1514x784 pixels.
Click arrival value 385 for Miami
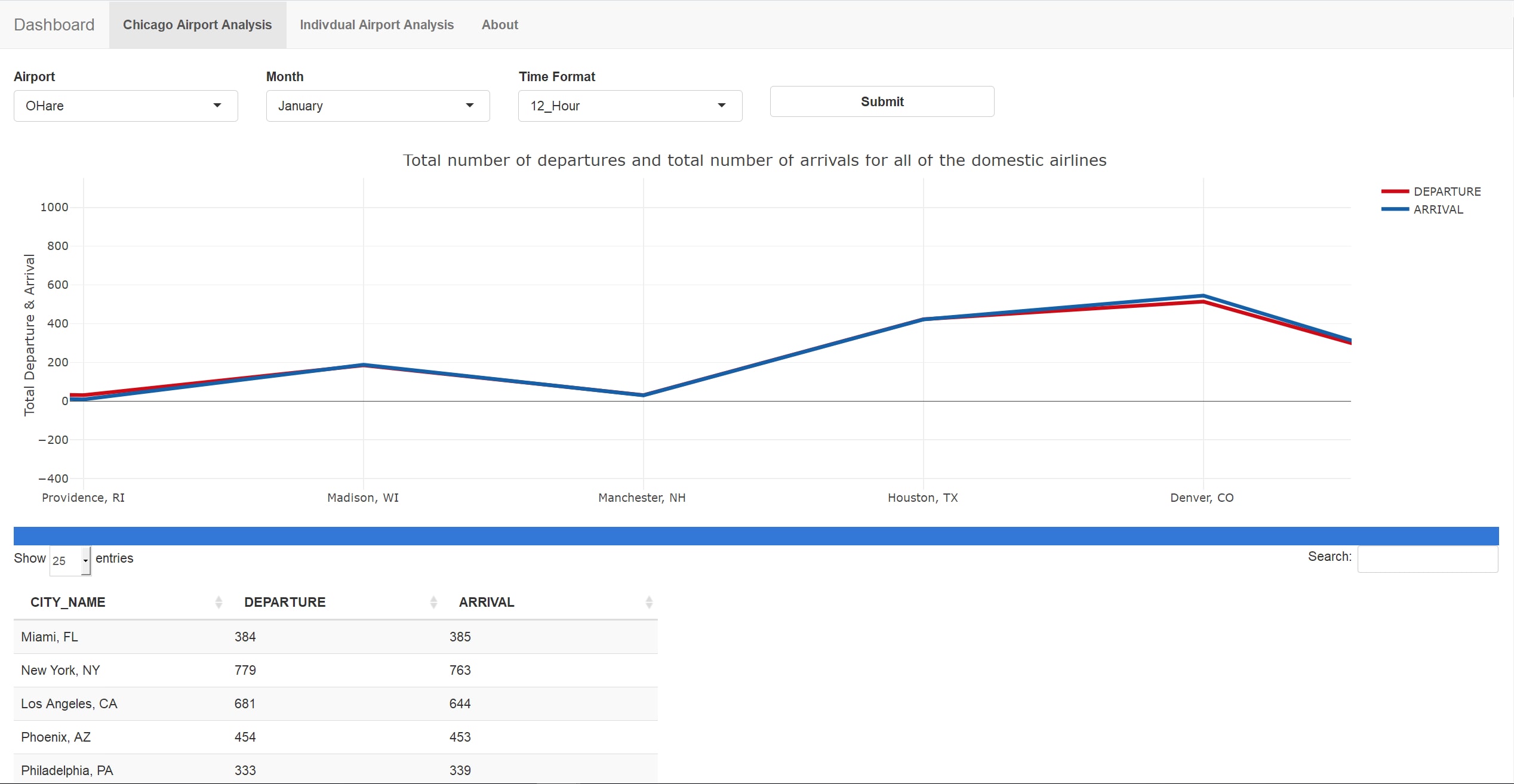pyautogui.click(x=460, y=637)
